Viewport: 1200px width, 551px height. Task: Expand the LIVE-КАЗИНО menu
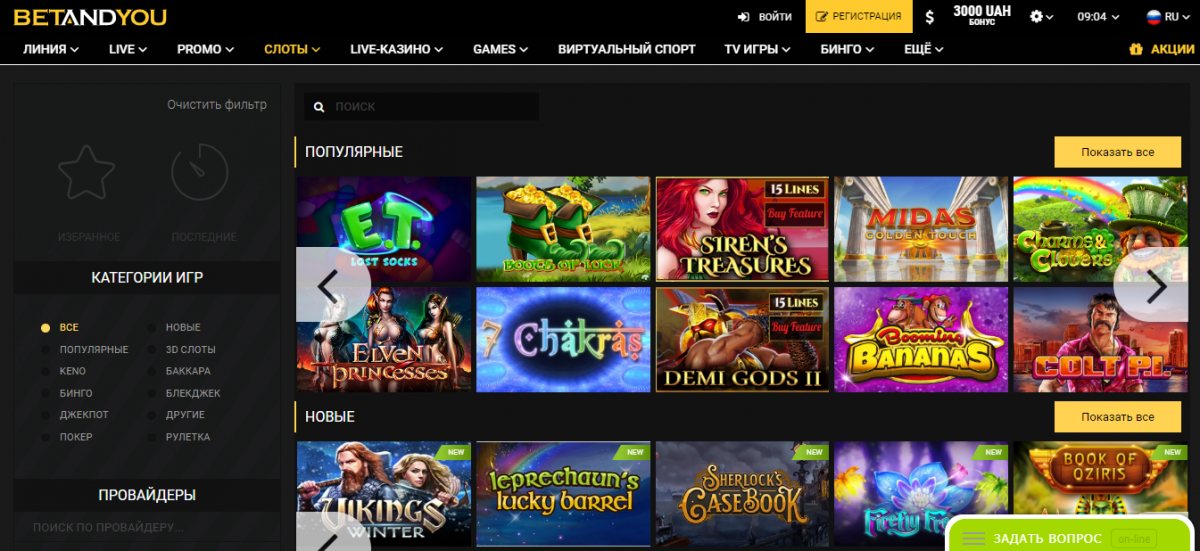(397, 49)
